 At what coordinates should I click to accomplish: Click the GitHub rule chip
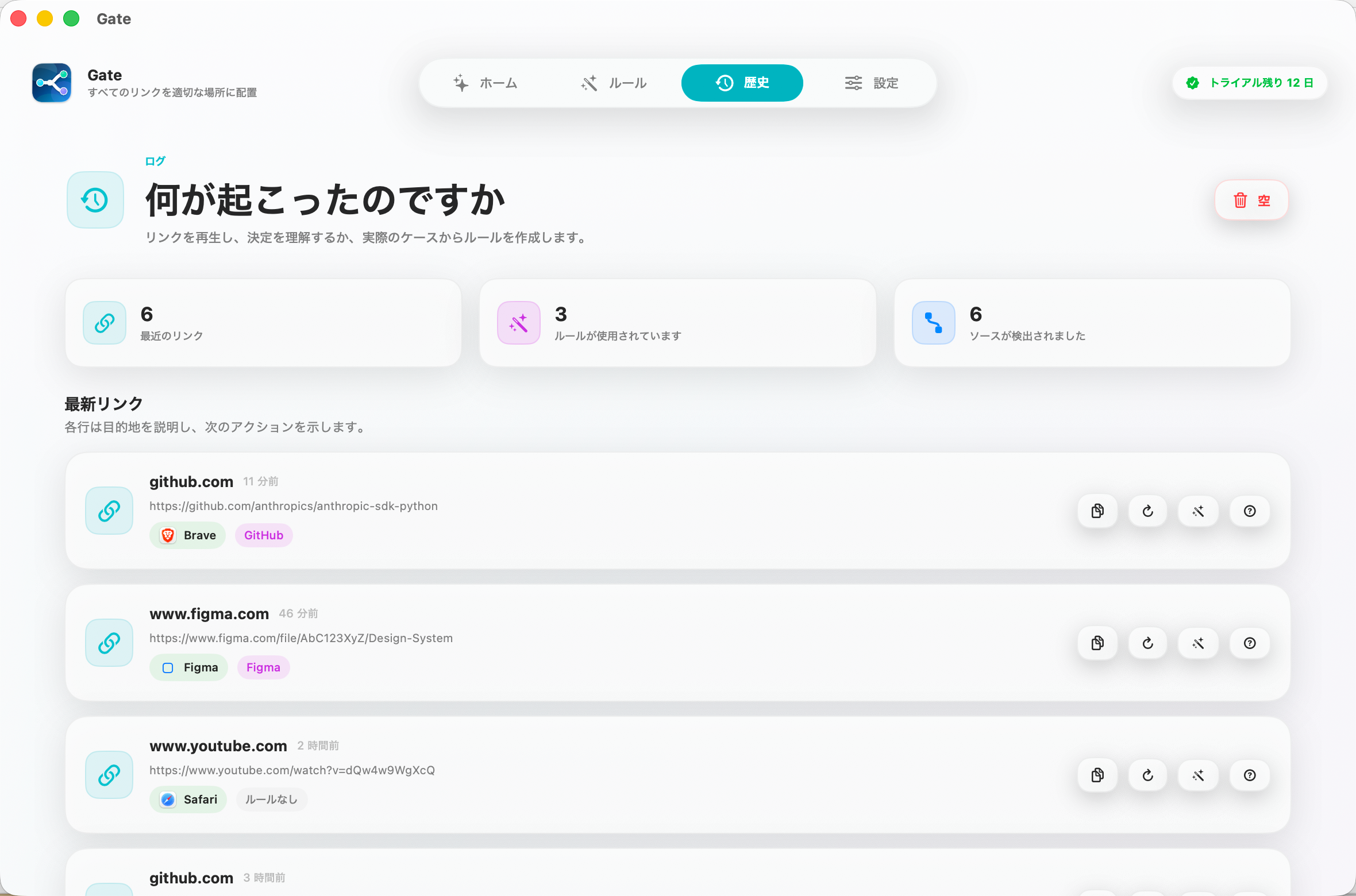[x=264, y=535]
